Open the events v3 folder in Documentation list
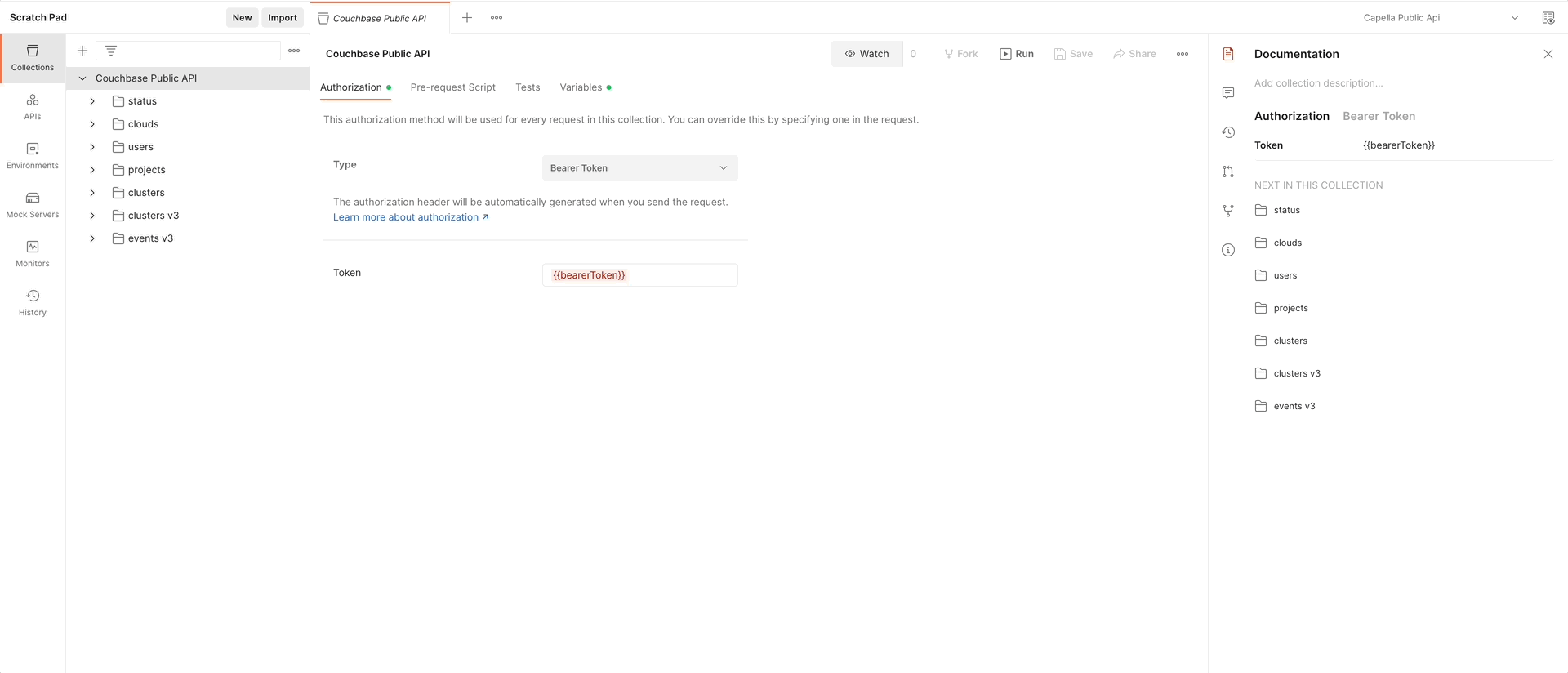The height and width of the screenshot is (673, 1568). [1285, 406]
